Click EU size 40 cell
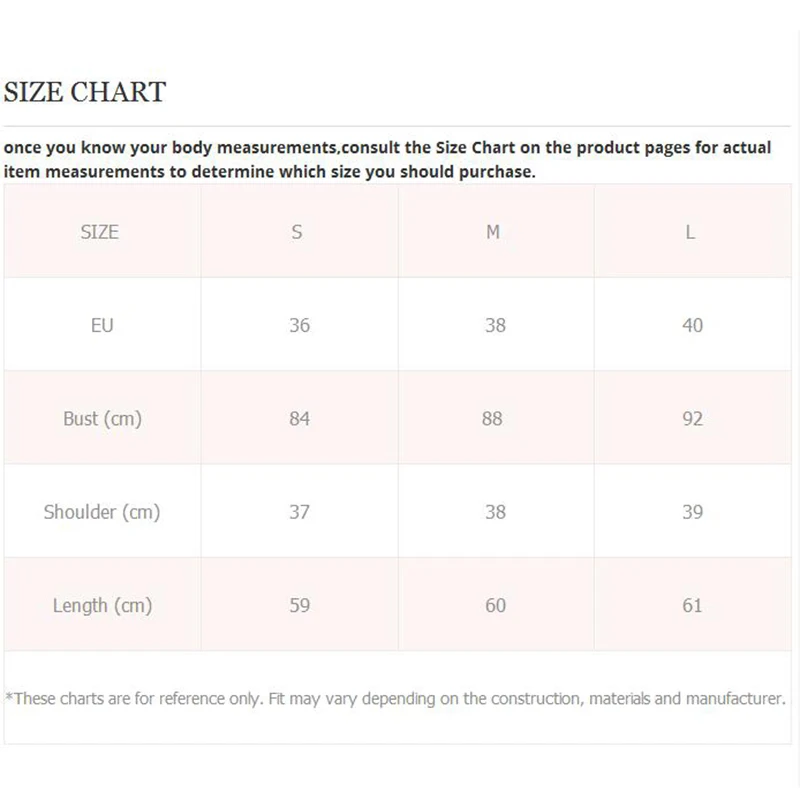Screen dimensions: 800x800 click(x=692, y=325)
